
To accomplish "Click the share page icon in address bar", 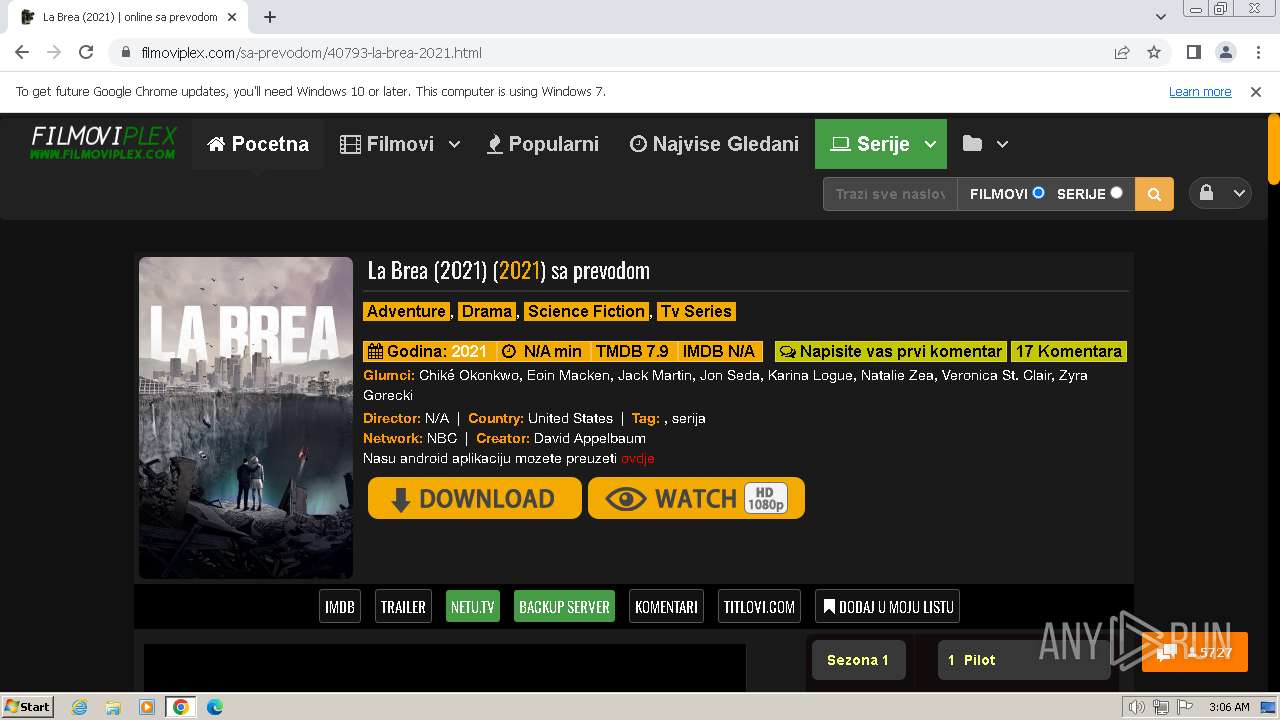I will 1122,52.
